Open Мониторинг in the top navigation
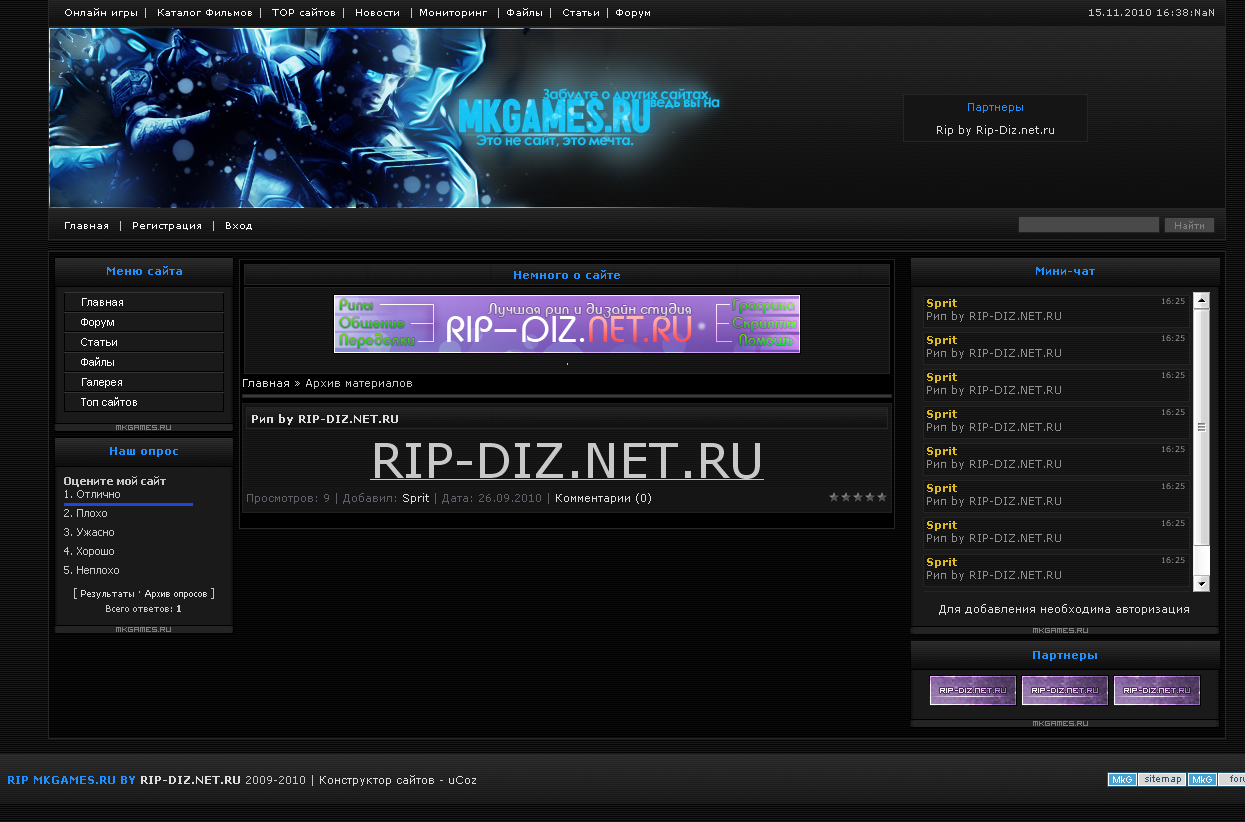The height and width of the screenshot is (822, 1245). (x=454, y=13)
